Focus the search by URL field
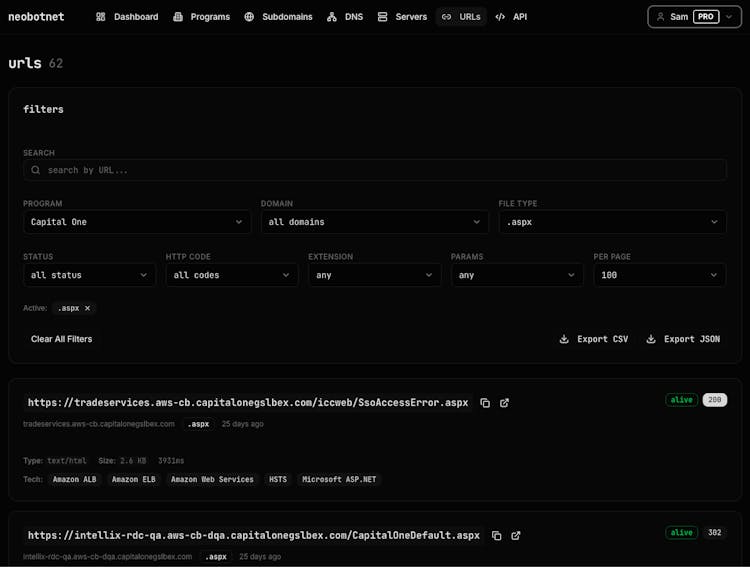This screenshot has height=567, width=750. tap(375, 170)
